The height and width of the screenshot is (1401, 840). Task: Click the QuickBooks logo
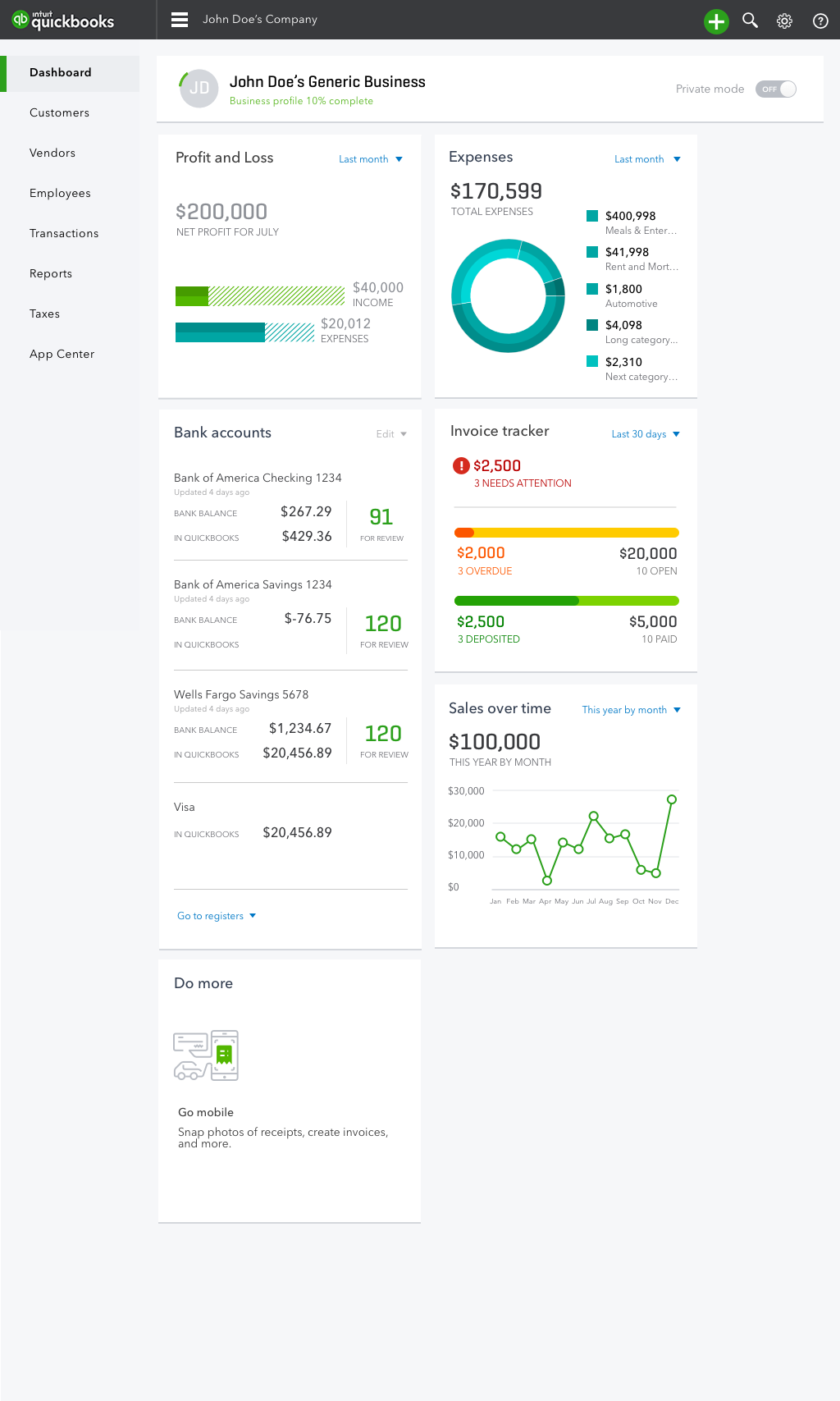[x=63, y=20]
